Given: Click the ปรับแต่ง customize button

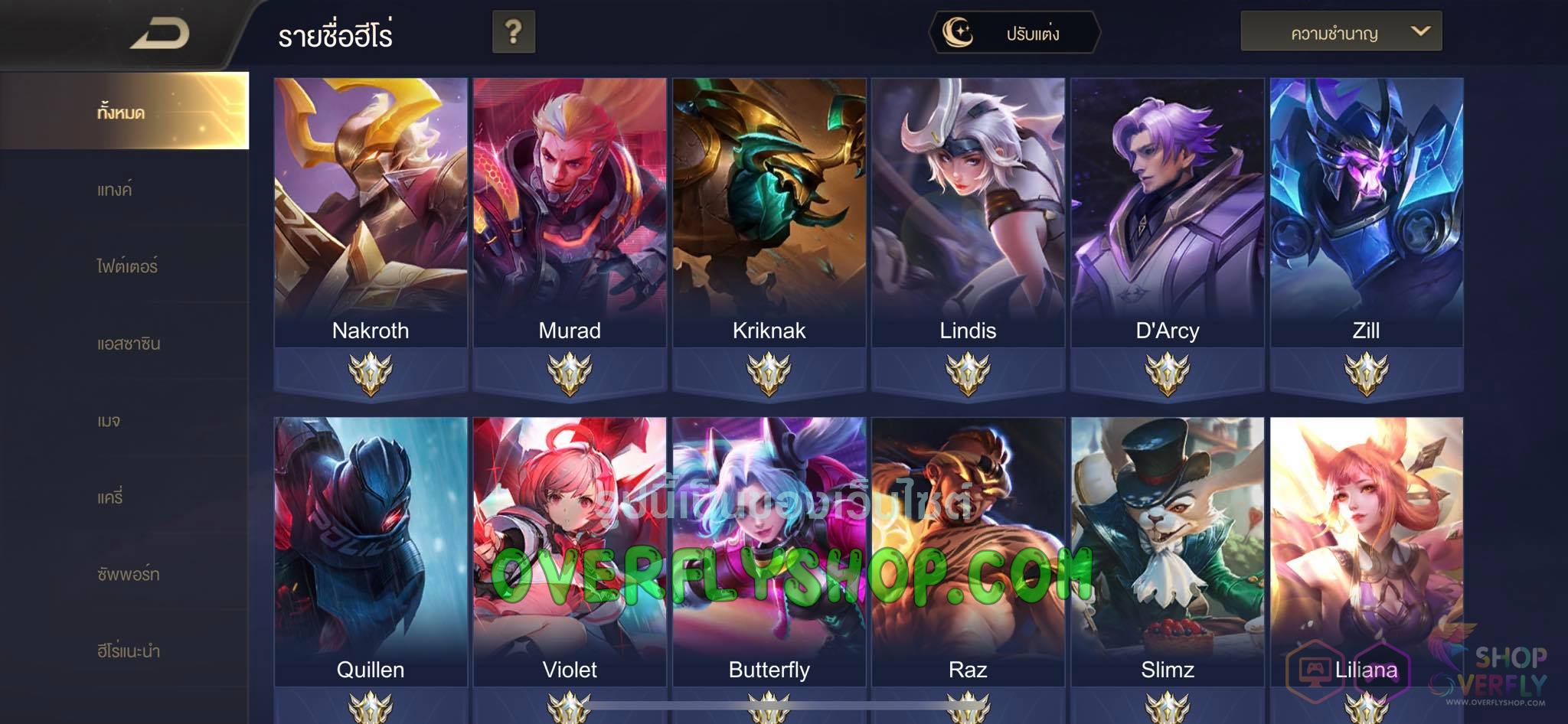Looking at the screenshot, I should click(1014, 33).
